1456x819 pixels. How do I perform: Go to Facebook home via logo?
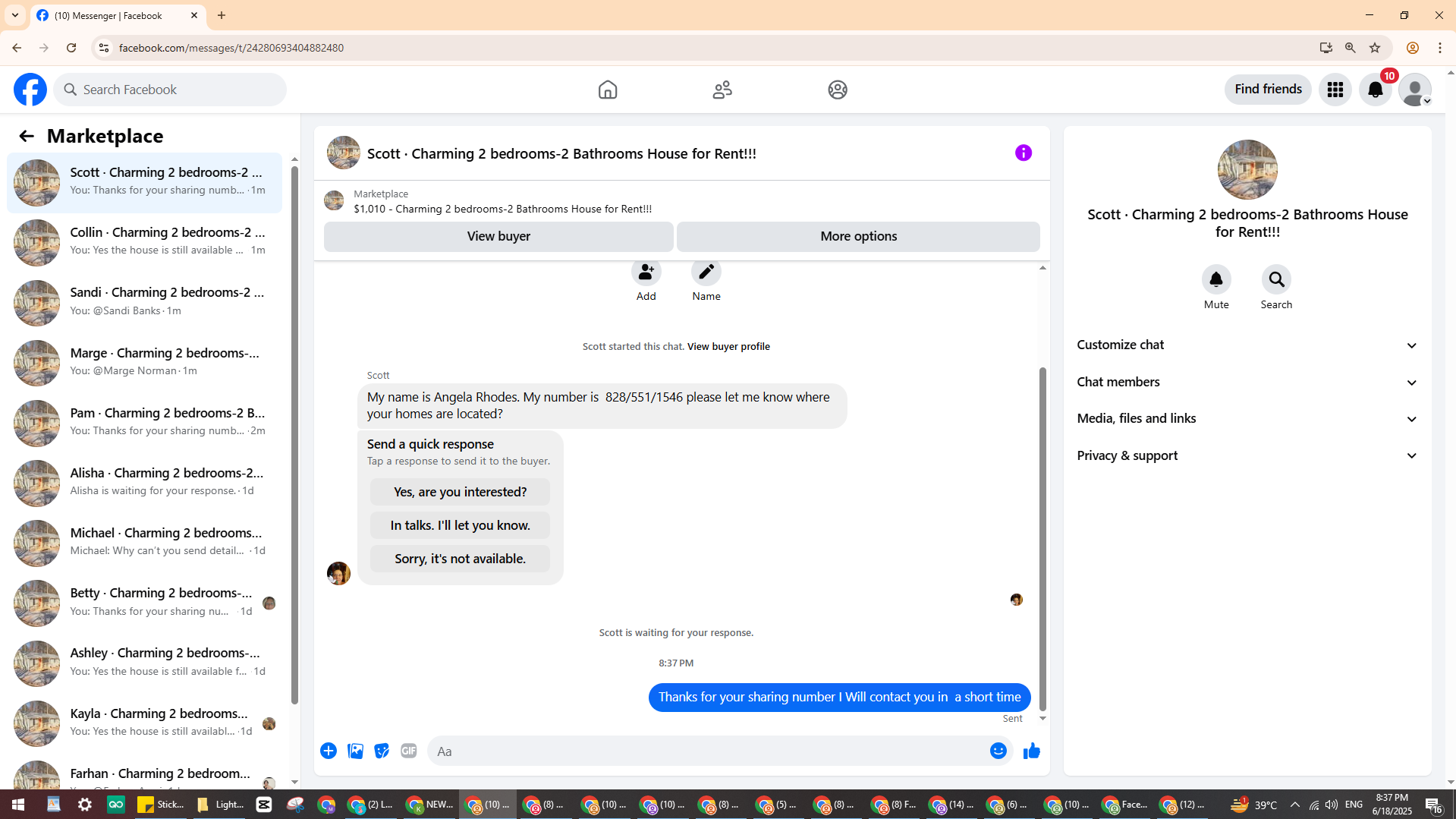[x=30, y=90]
